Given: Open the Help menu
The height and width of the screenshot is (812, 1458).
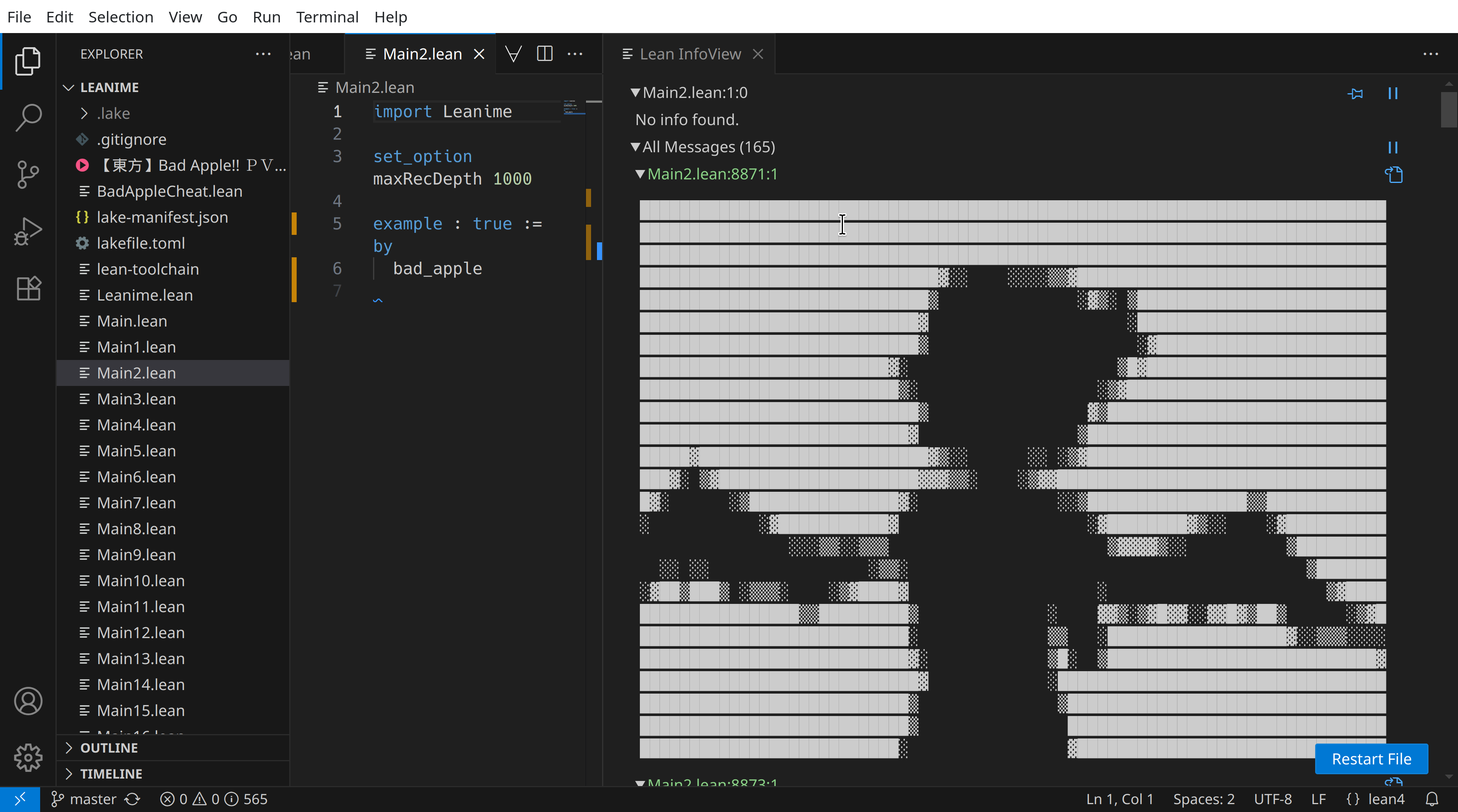Looking at the screenshot, I should click(x=390, y=17).
